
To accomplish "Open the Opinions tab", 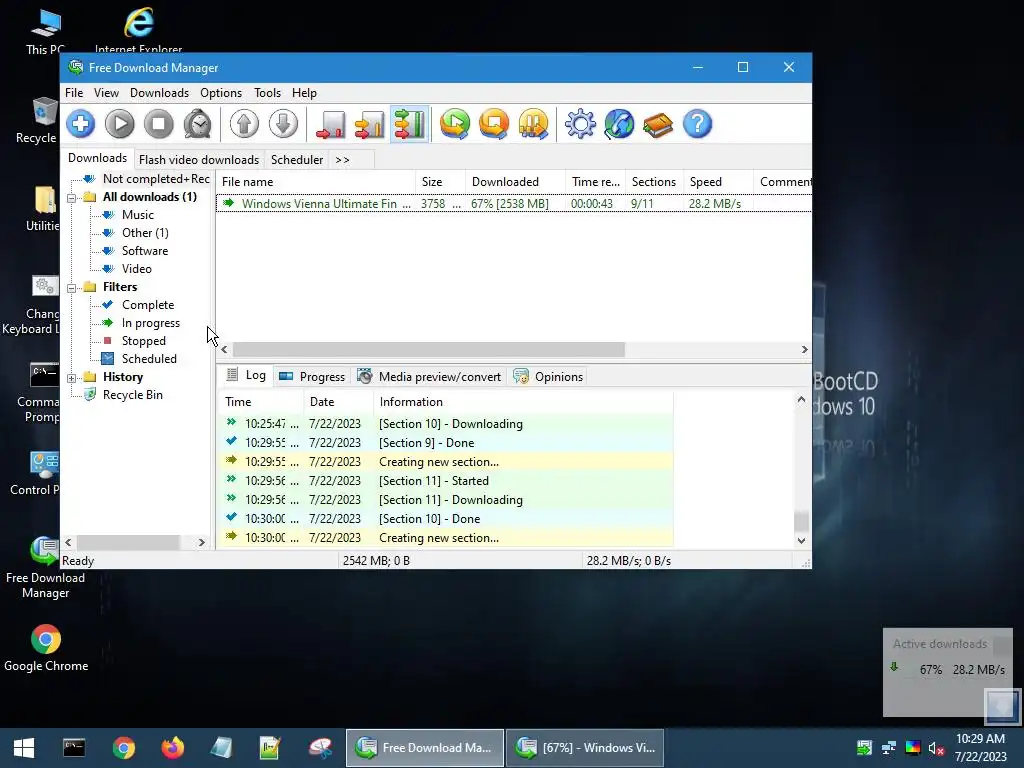I will coord(548,377).
